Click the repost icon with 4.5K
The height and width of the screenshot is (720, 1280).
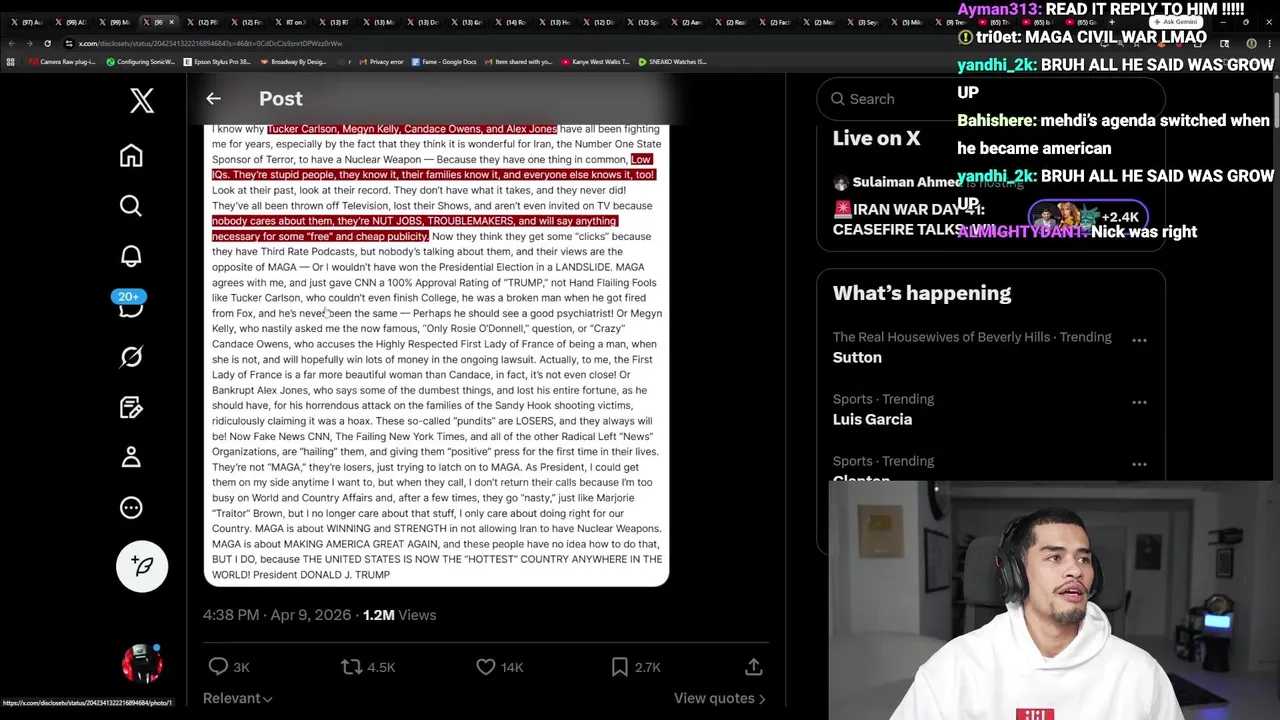click(368, 667)
